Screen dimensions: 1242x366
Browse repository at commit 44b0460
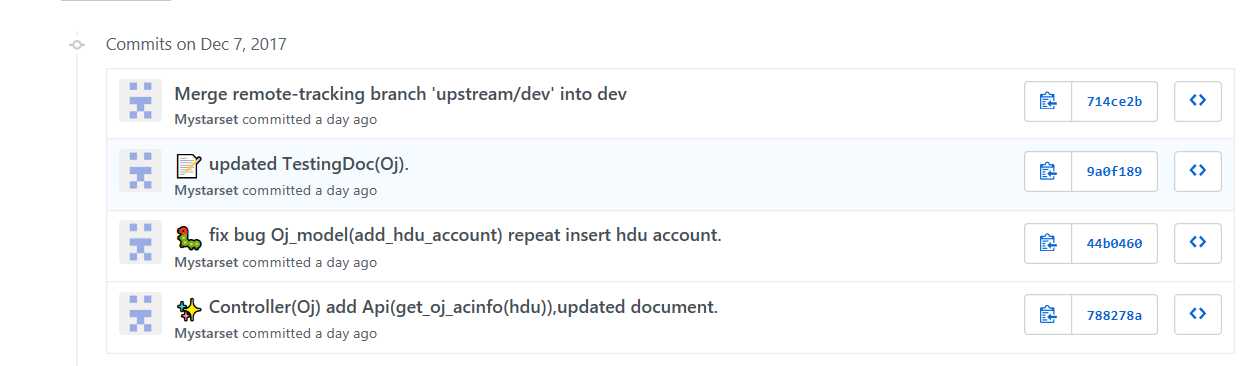[1197, 243]
